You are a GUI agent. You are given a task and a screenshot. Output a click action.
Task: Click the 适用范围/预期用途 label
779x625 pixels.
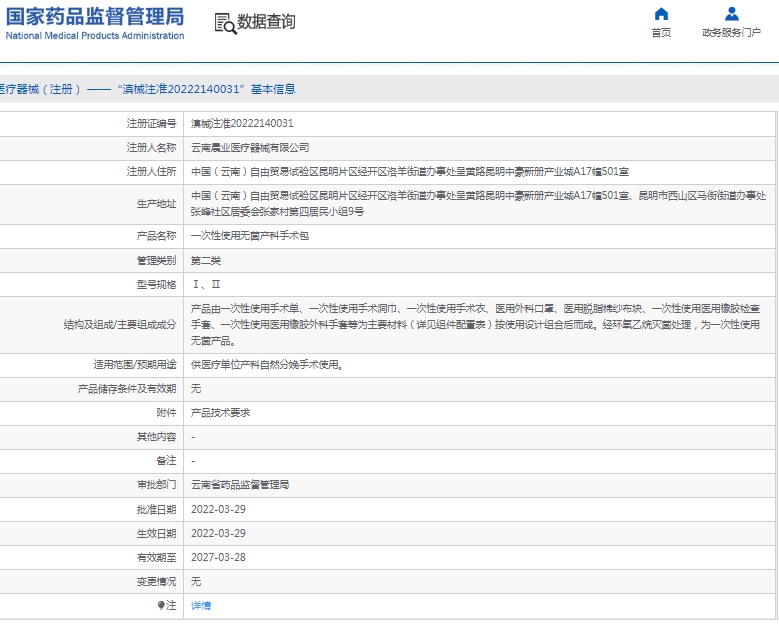[x=135, y=365]
